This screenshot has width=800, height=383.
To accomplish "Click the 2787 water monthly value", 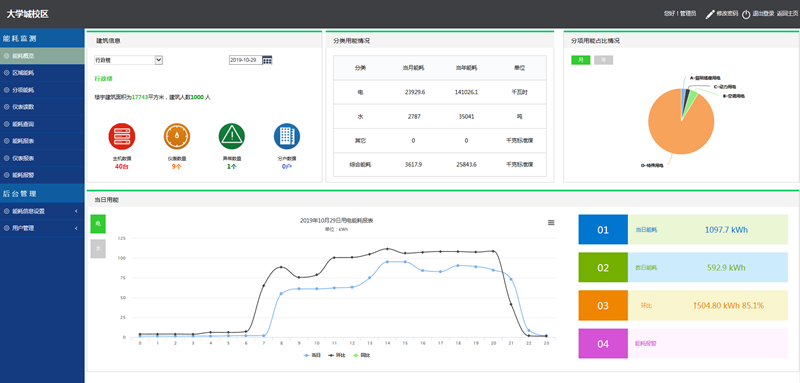I will point(413,116).
